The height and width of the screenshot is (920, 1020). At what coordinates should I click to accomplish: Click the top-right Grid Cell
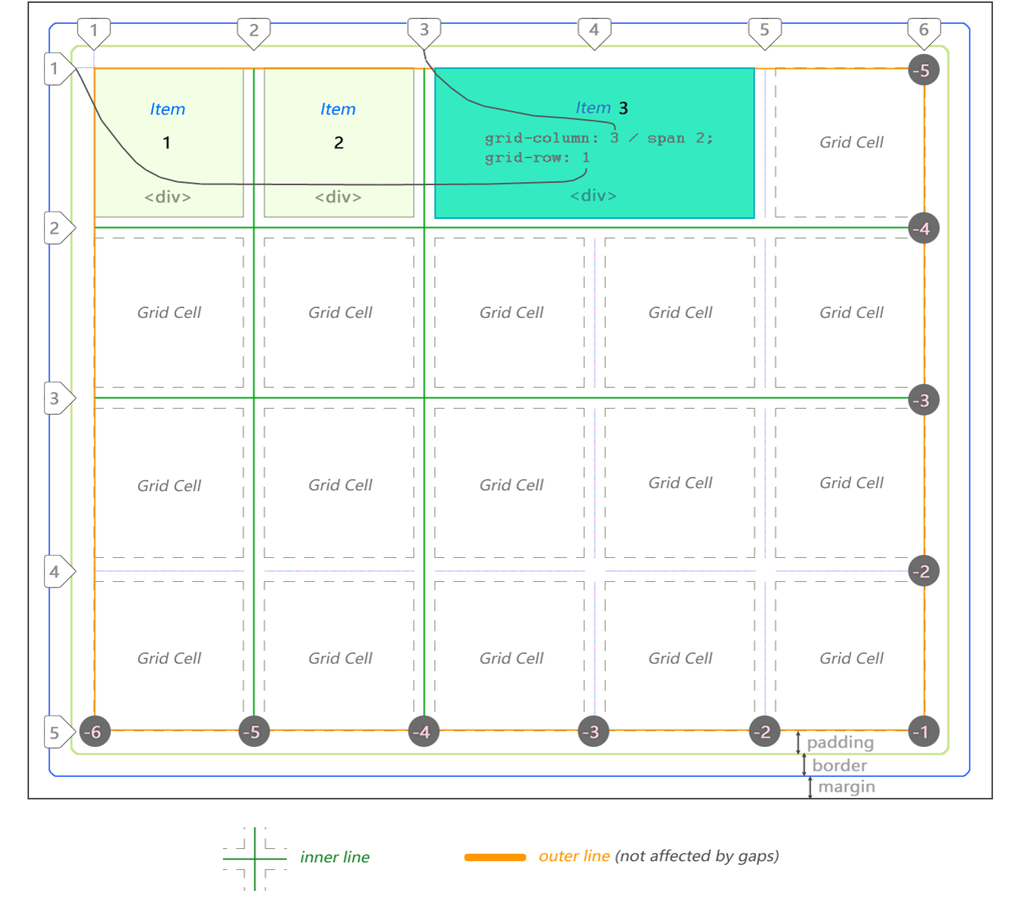tap(851, 142)
